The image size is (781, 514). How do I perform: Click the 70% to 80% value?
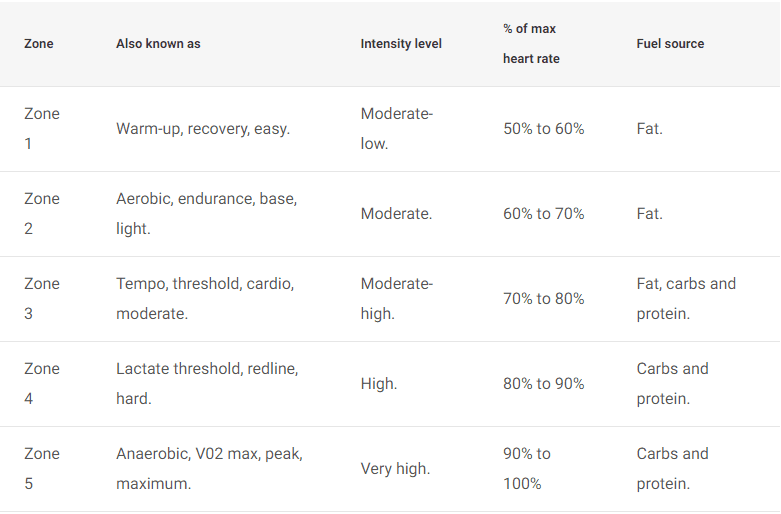[x=543, y=299]
